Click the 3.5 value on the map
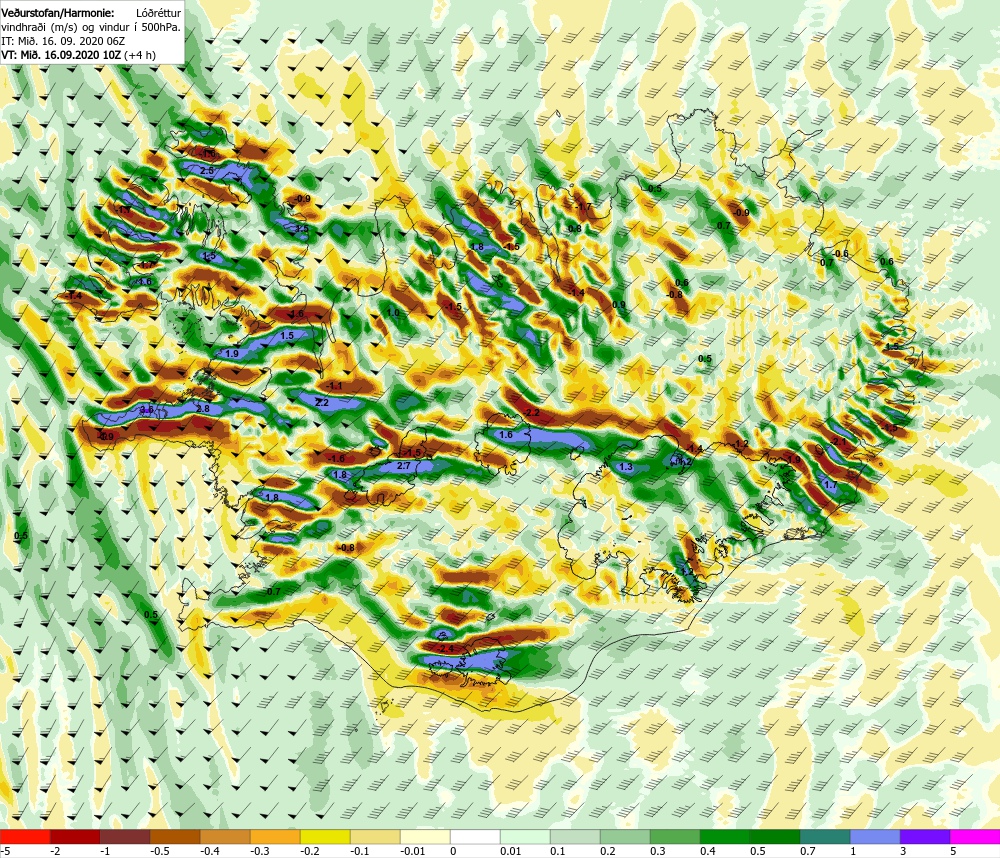 point(302,228)
